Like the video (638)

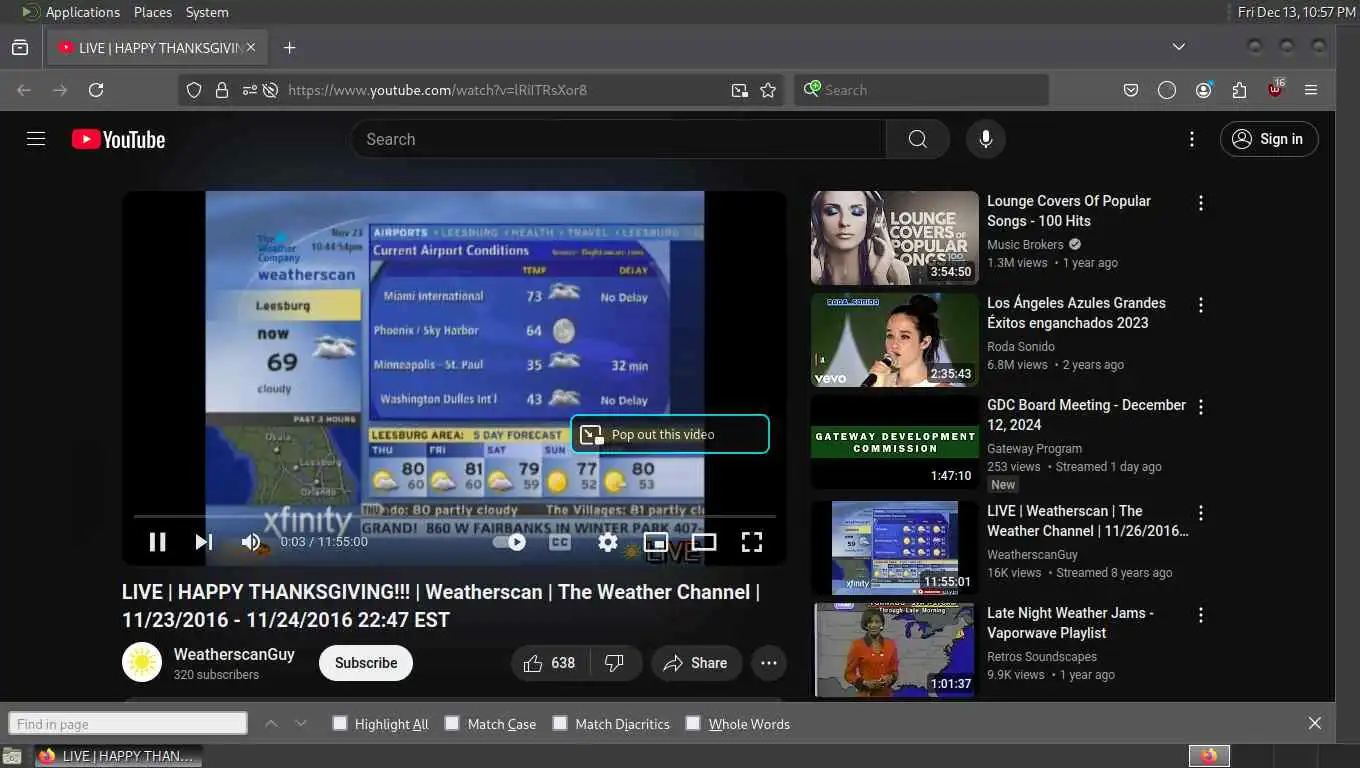(x=550, y=663)
